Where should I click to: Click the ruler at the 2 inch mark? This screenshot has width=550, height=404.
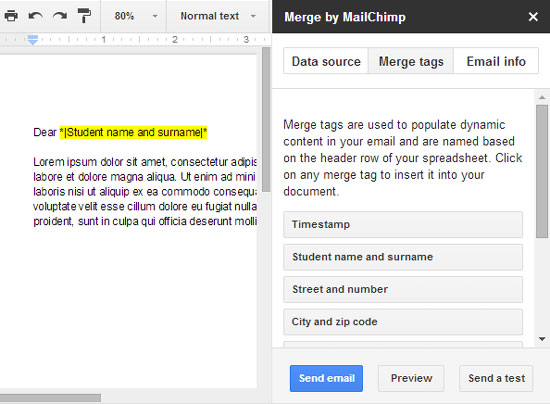pos(175,39)
